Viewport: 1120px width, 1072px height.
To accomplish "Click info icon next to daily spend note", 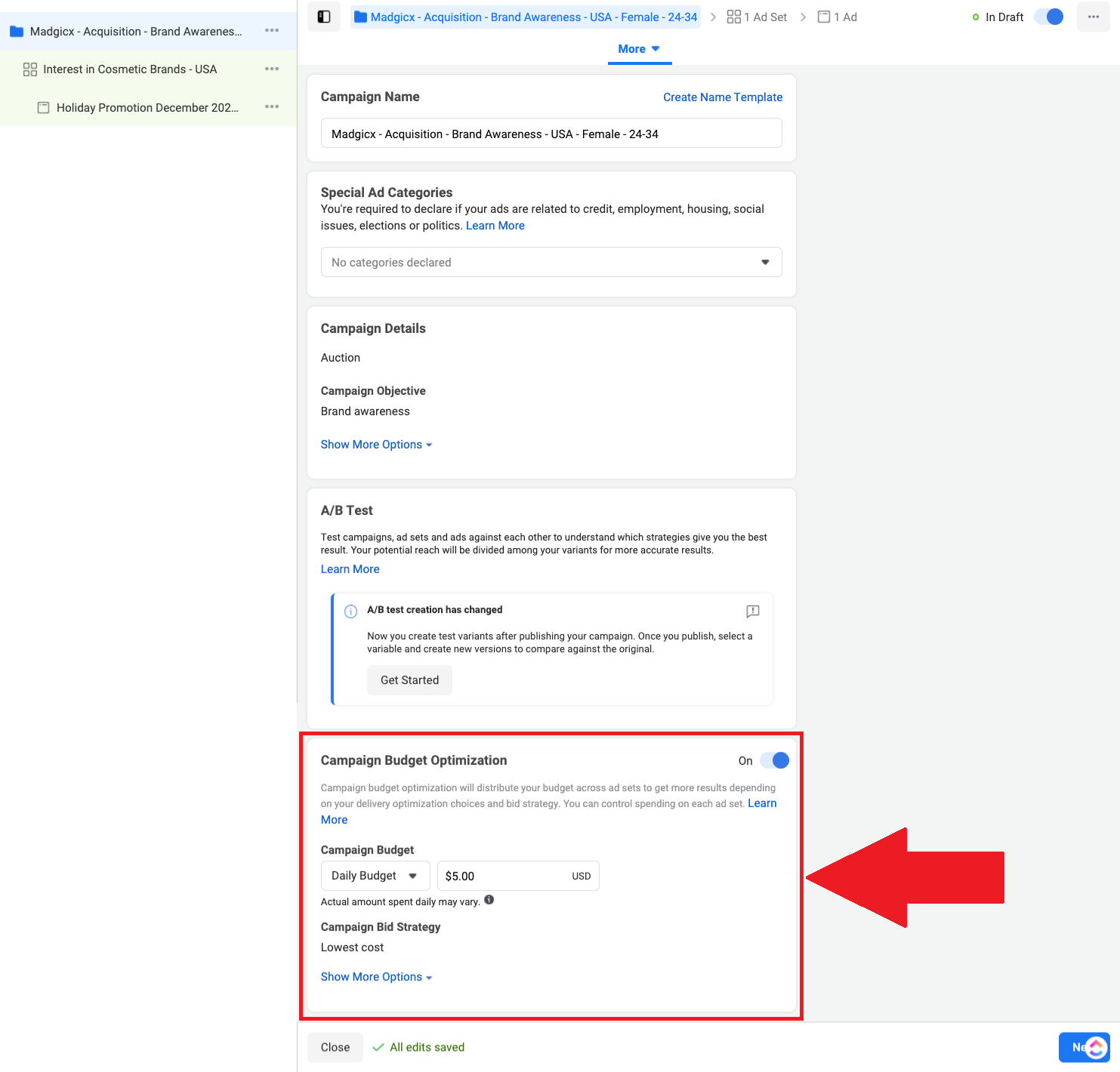I will [489, 900].
